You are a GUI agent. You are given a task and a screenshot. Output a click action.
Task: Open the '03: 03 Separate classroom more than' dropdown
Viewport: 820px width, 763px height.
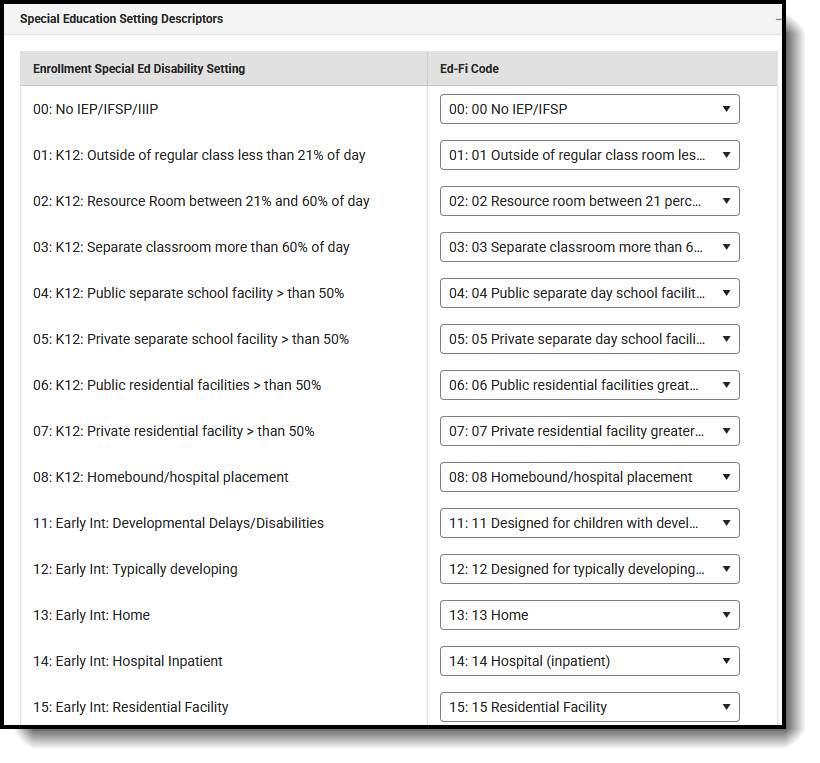(589, 247)
